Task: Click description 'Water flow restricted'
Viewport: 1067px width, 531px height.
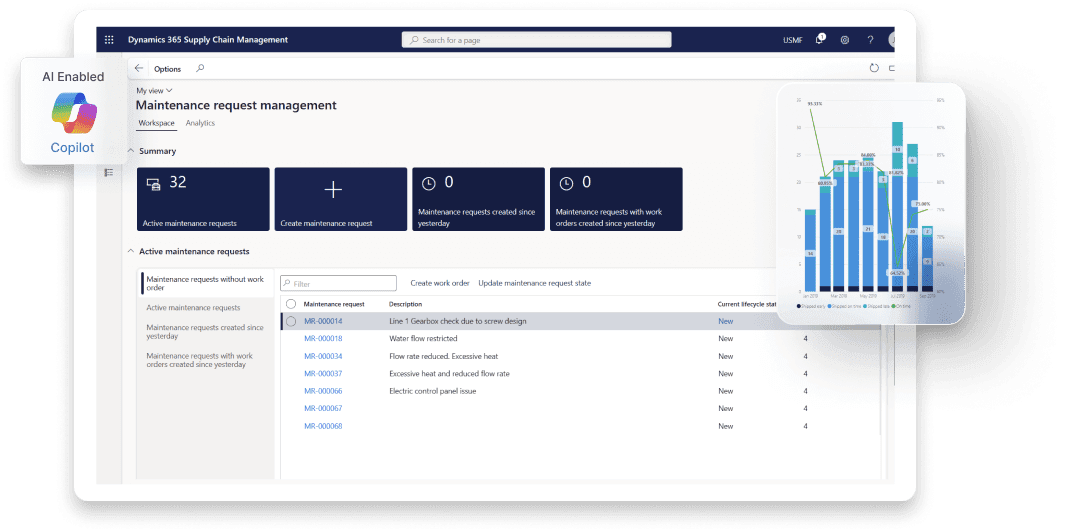Action: pyautogui.click(x=423, y=338)
